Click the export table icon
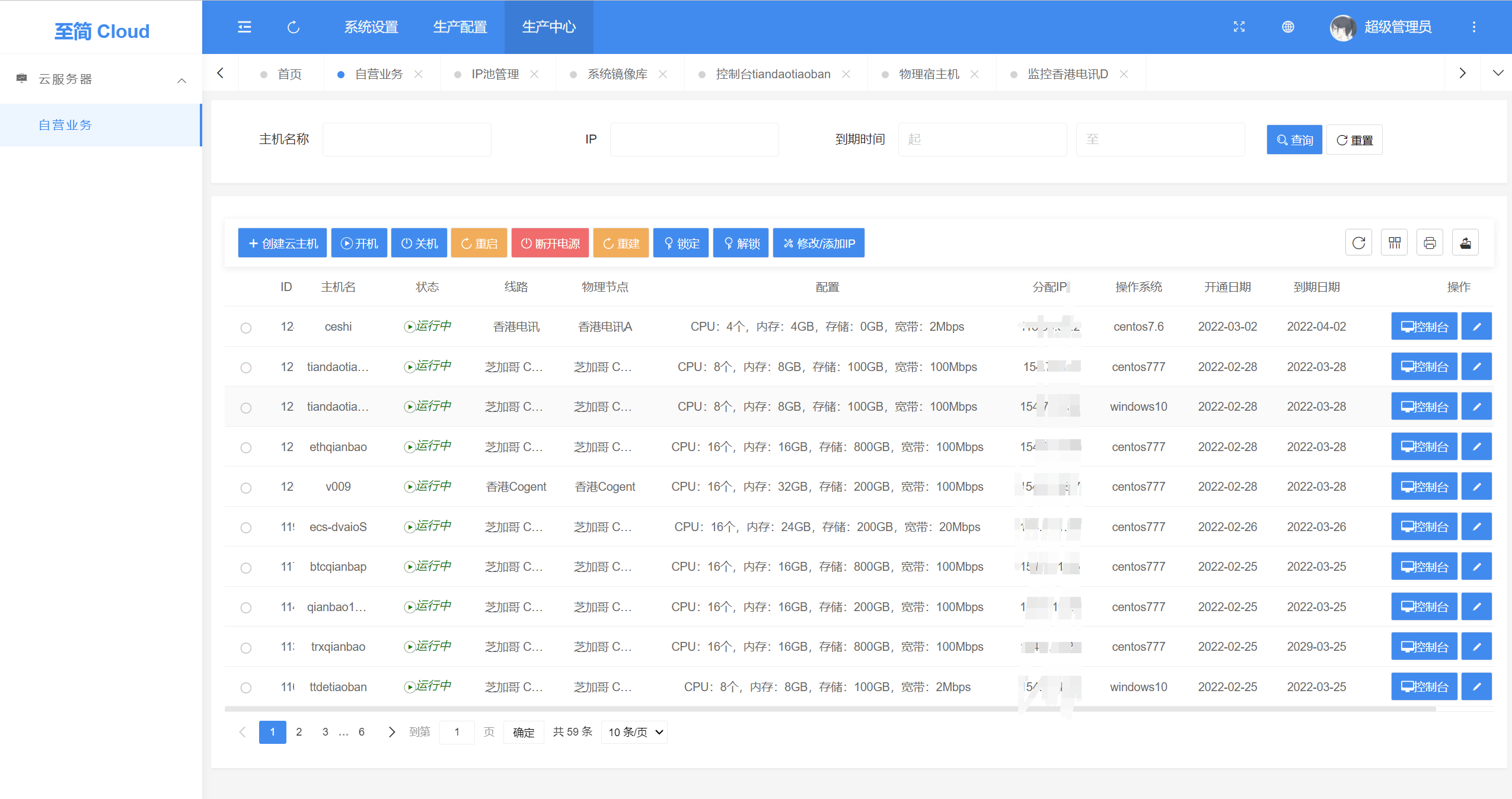 point(1466,242)
